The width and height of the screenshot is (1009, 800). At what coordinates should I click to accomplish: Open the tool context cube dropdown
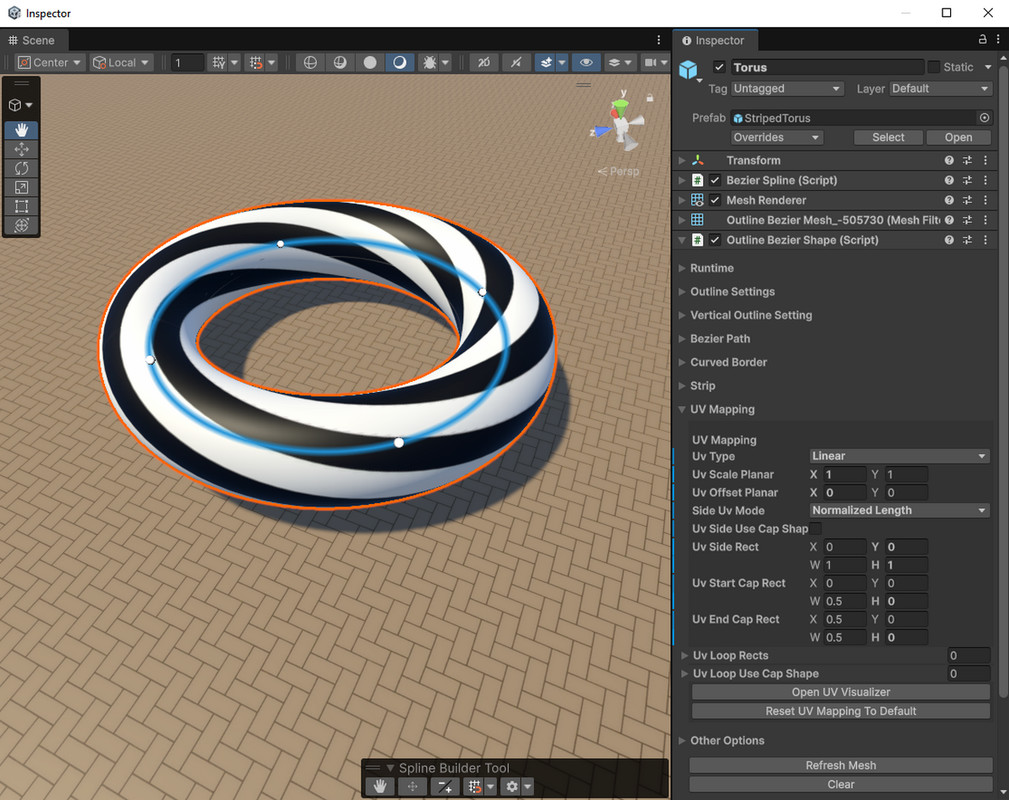(21, 104)
